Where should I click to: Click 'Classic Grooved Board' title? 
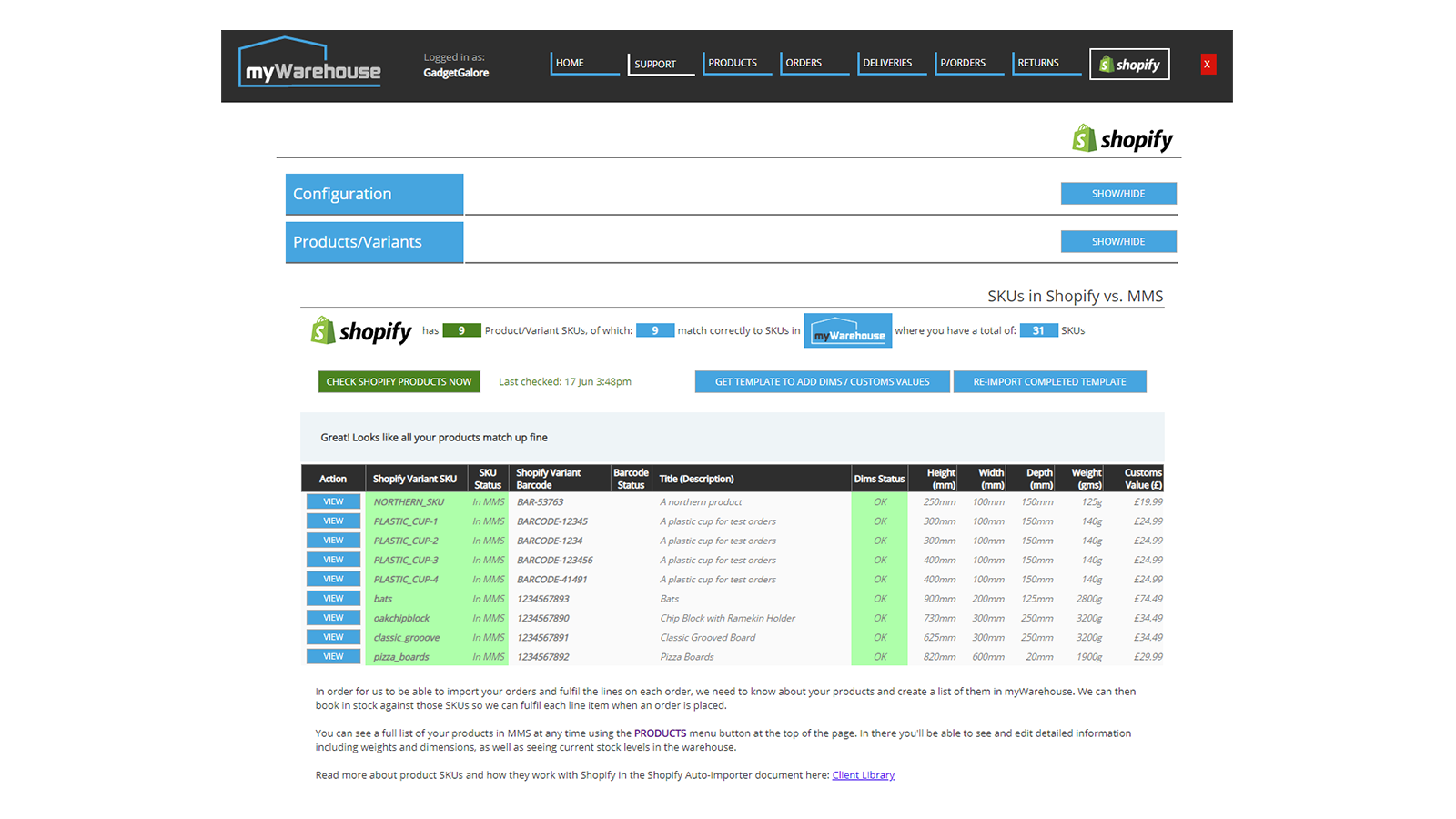coord(708,638)
